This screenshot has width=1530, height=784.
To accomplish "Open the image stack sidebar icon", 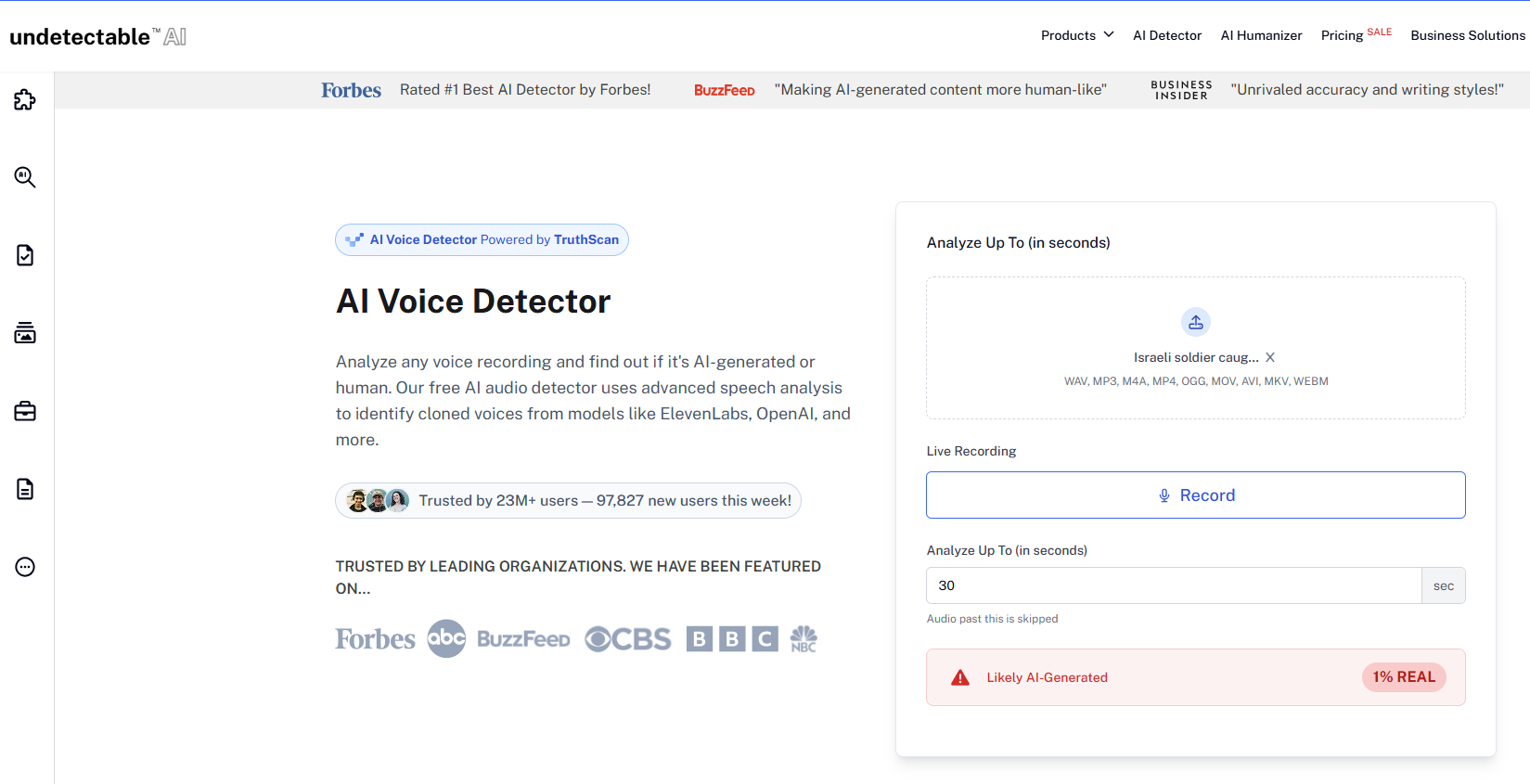I will 25,333.
